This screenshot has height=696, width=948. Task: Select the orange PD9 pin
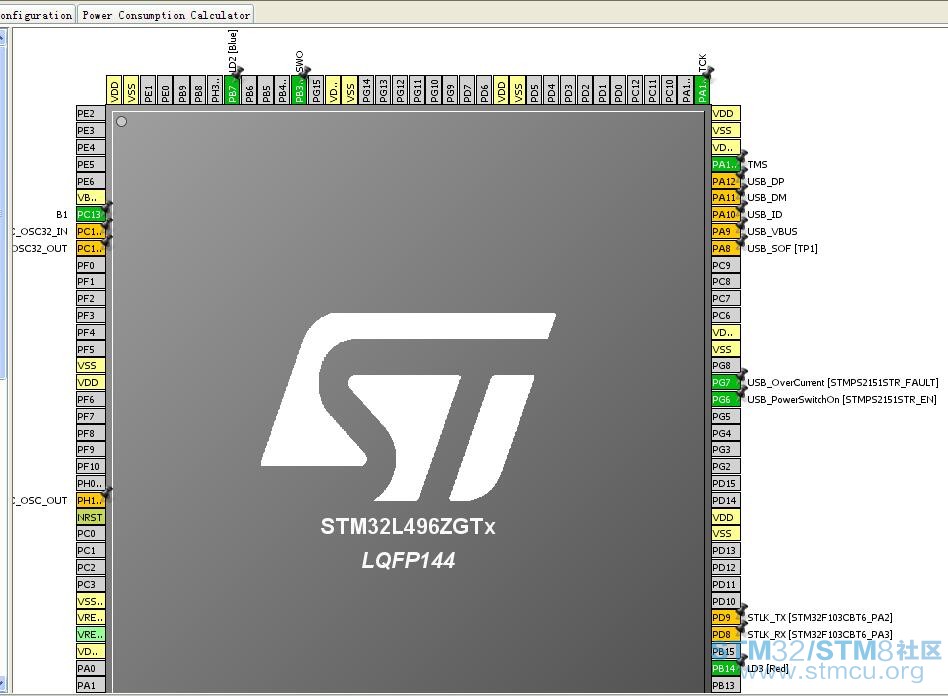click(725, 617)
